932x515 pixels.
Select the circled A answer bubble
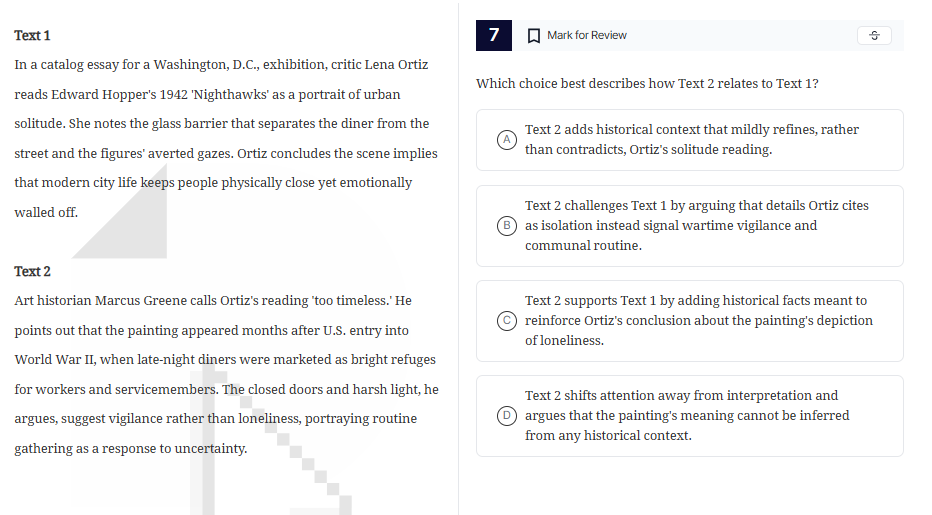507,140
